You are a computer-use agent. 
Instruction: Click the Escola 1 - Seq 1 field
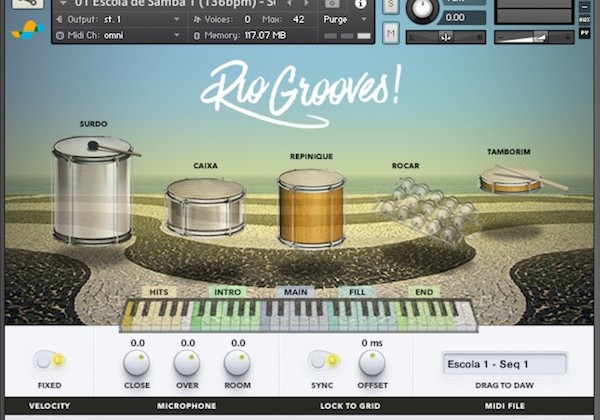(x=504, y=364)
